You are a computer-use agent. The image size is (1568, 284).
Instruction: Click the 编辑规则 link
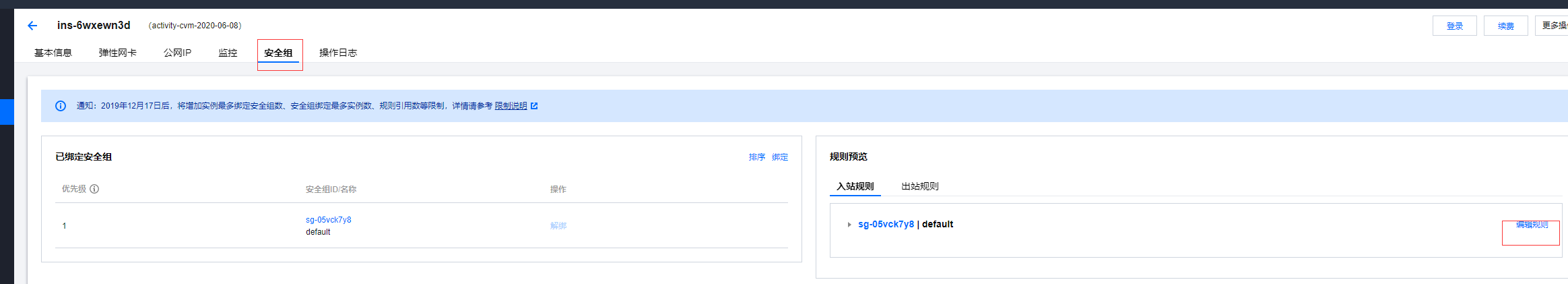pyautogui.click(x=1532, y=225)
